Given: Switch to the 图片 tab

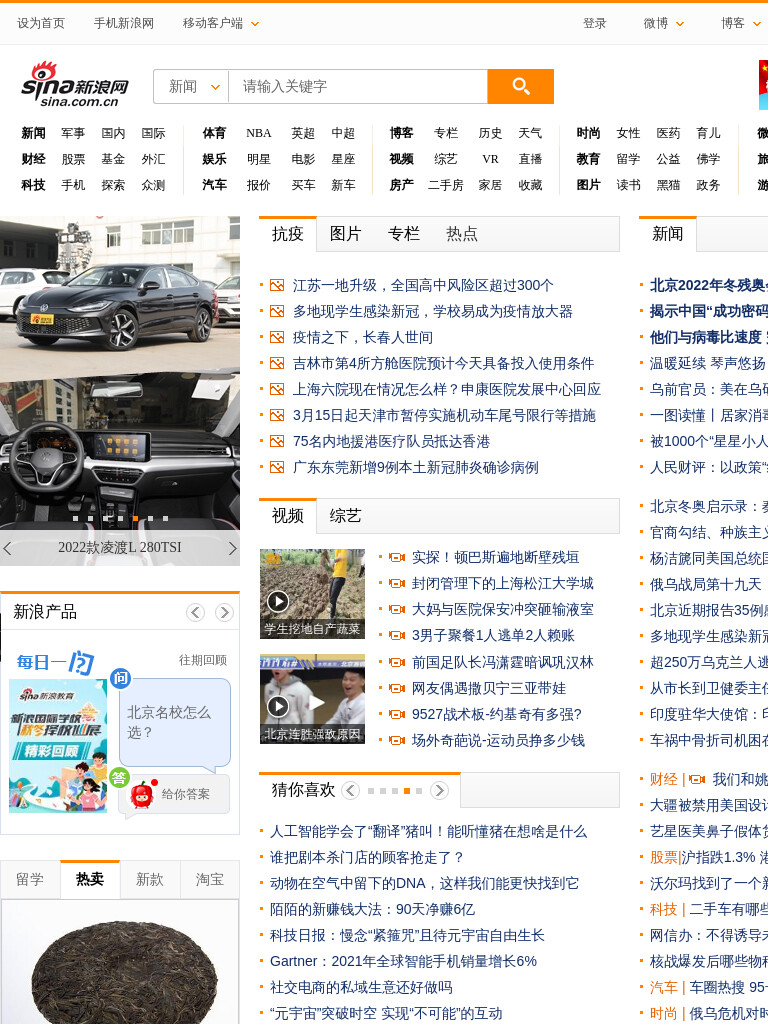Looking at the screenshot, I should point(345,234).
